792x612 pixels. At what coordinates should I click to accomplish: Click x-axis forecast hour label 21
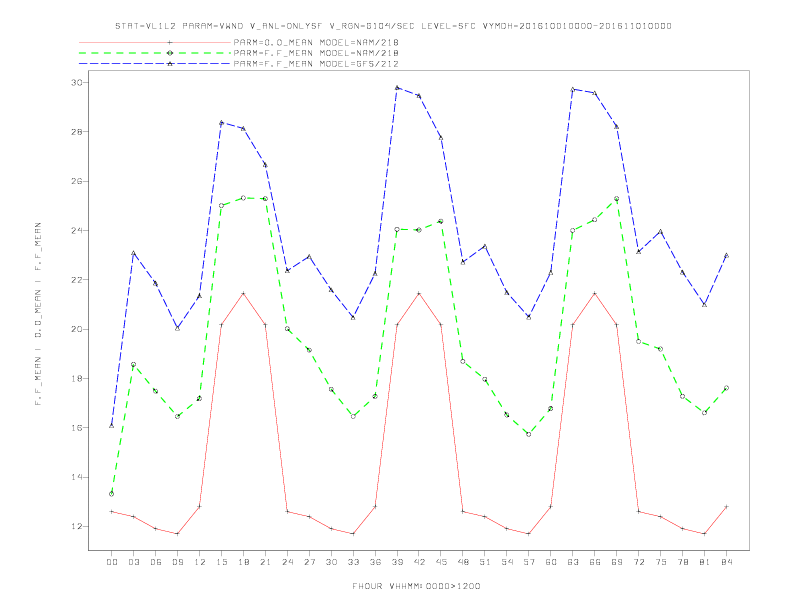tap(265, 562)
